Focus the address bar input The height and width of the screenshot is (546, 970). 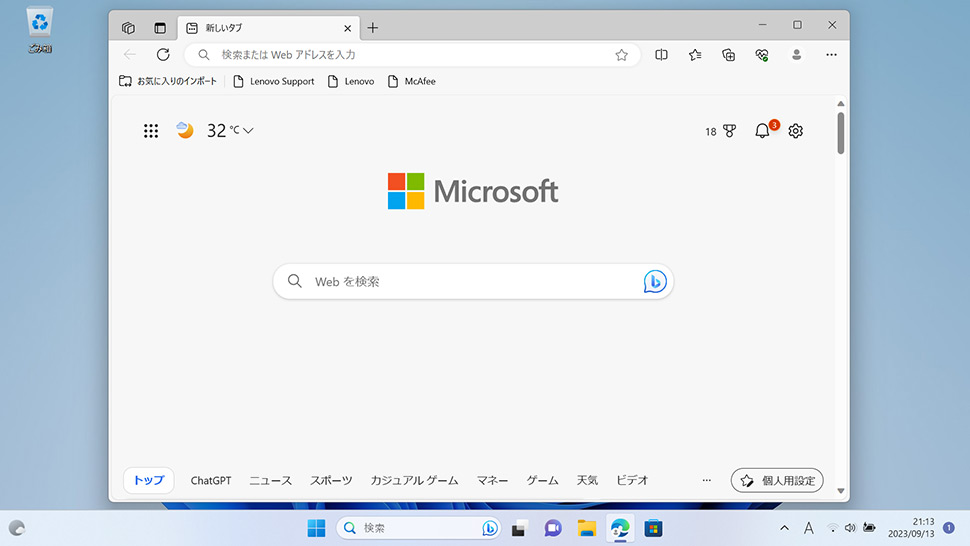pos(411,54)
